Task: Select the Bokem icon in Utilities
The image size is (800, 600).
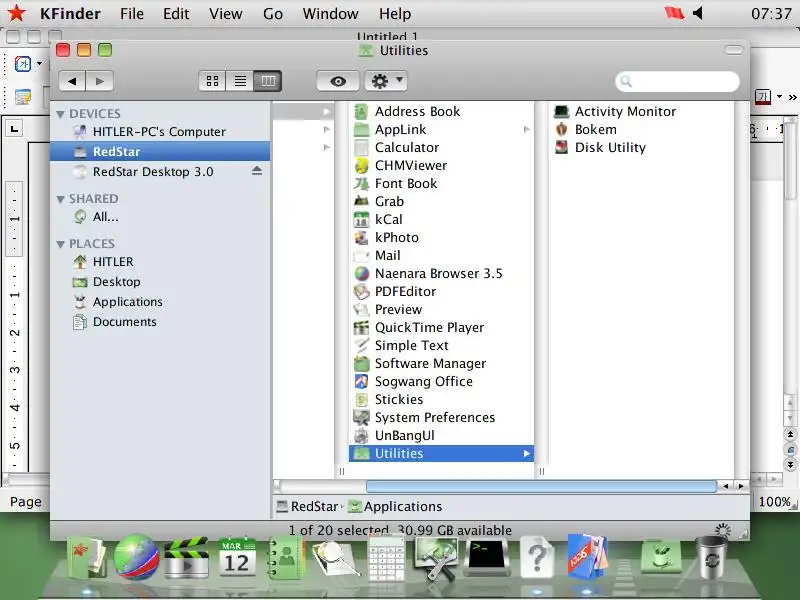Action: (561, 129)
